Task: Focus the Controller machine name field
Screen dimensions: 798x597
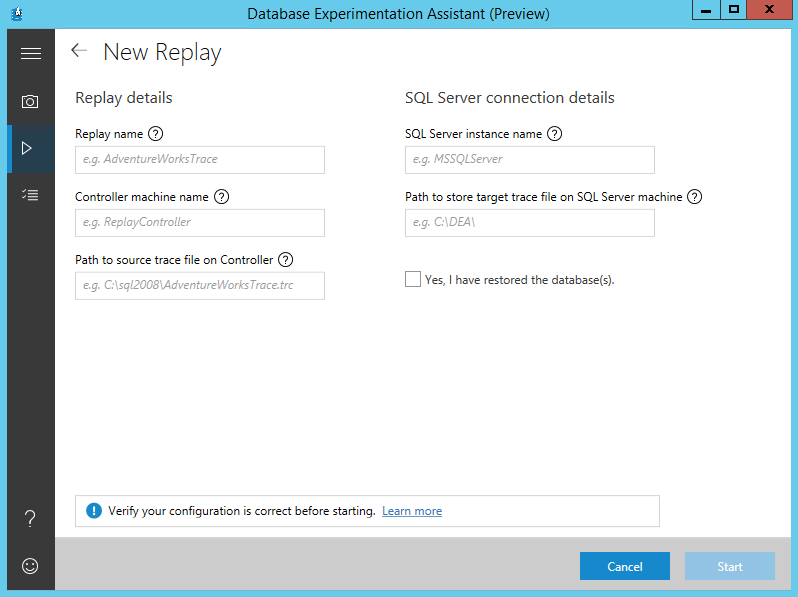Action: (x=200, y=223)
